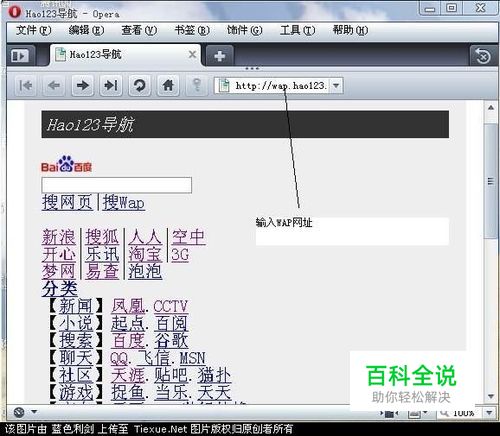The width and height of the screenshot is (500, 436).
Task: Open the 泡泡 link
Action: 145,271
